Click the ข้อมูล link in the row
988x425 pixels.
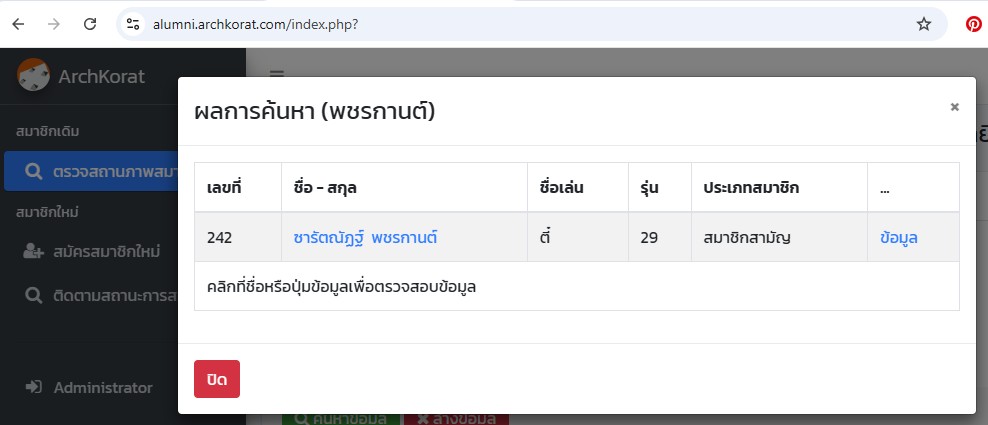coord(898,238)
